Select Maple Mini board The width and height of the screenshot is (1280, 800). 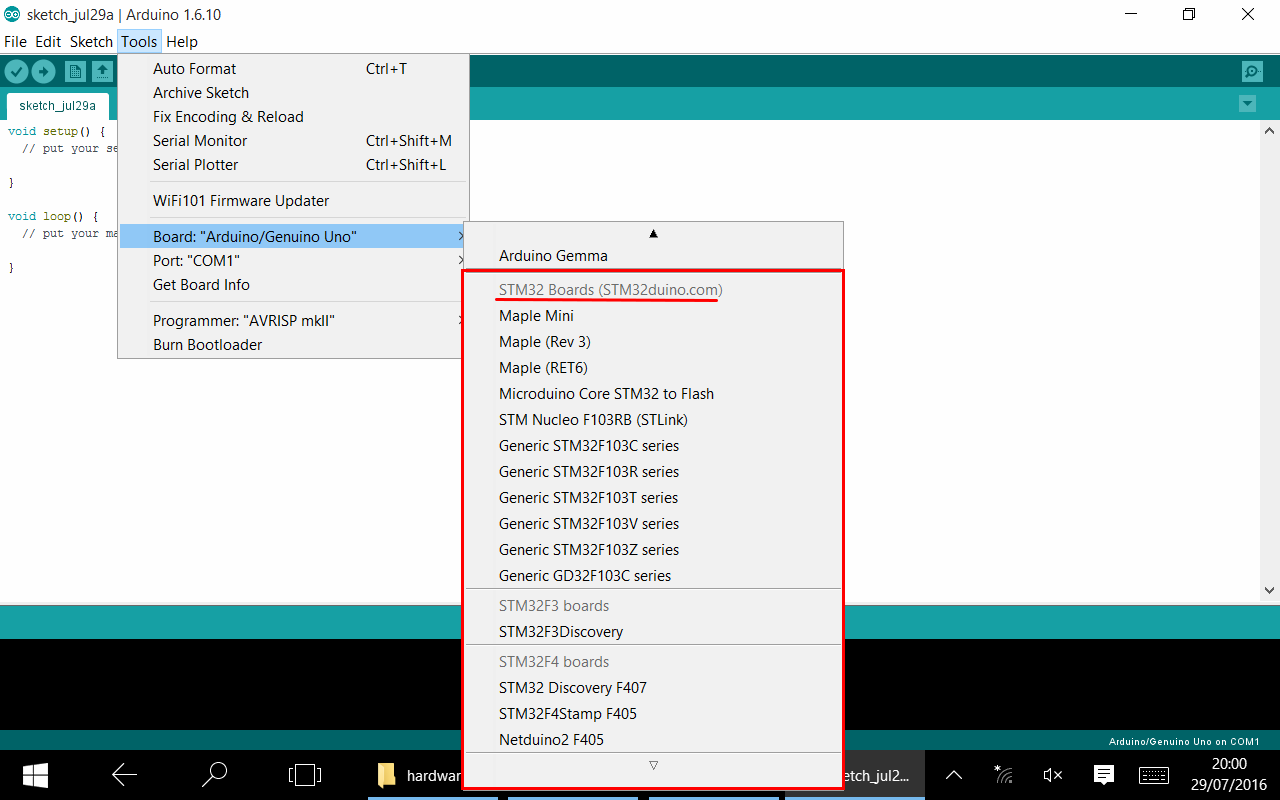click(654, 316)
